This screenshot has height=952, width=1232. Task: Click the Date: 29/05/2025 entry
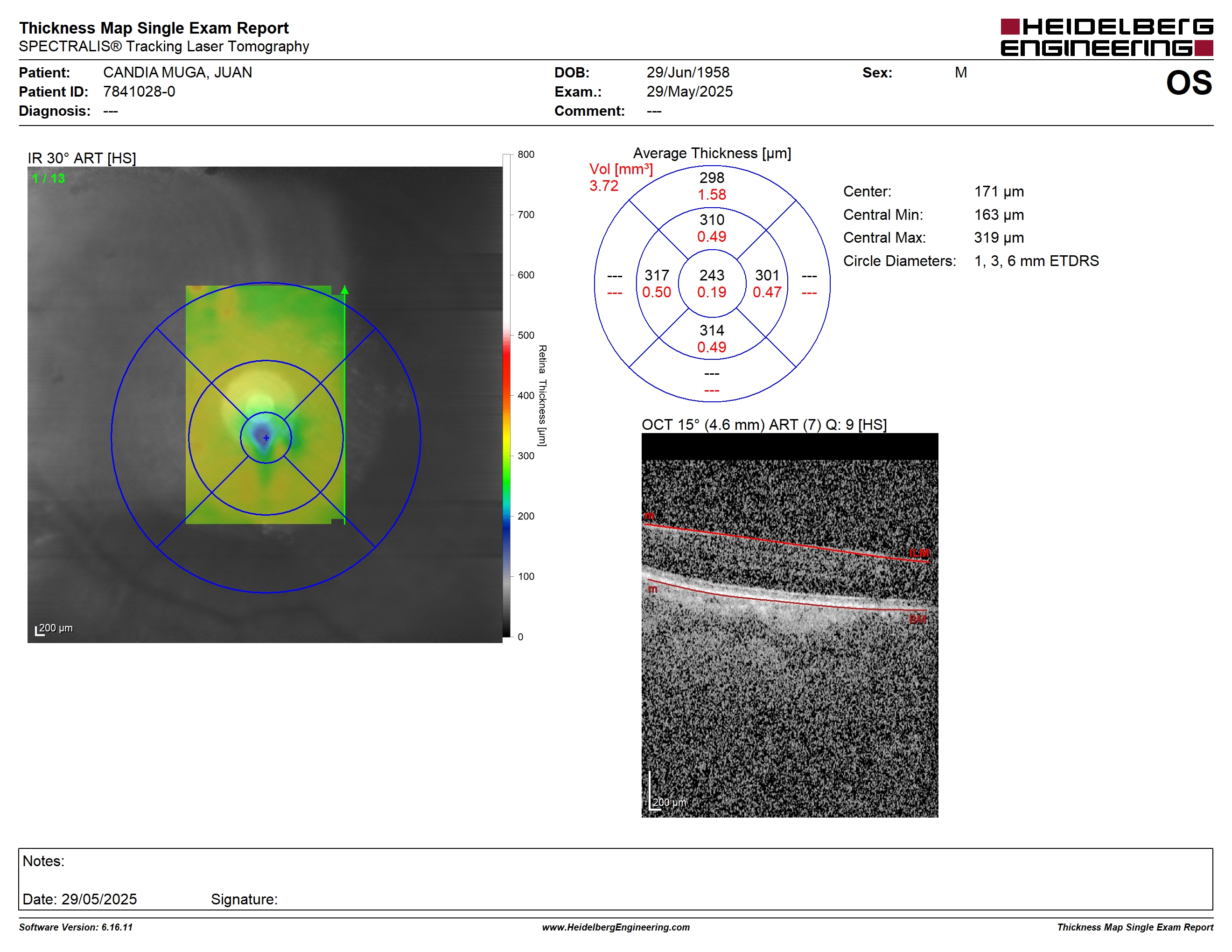(79, 900)
